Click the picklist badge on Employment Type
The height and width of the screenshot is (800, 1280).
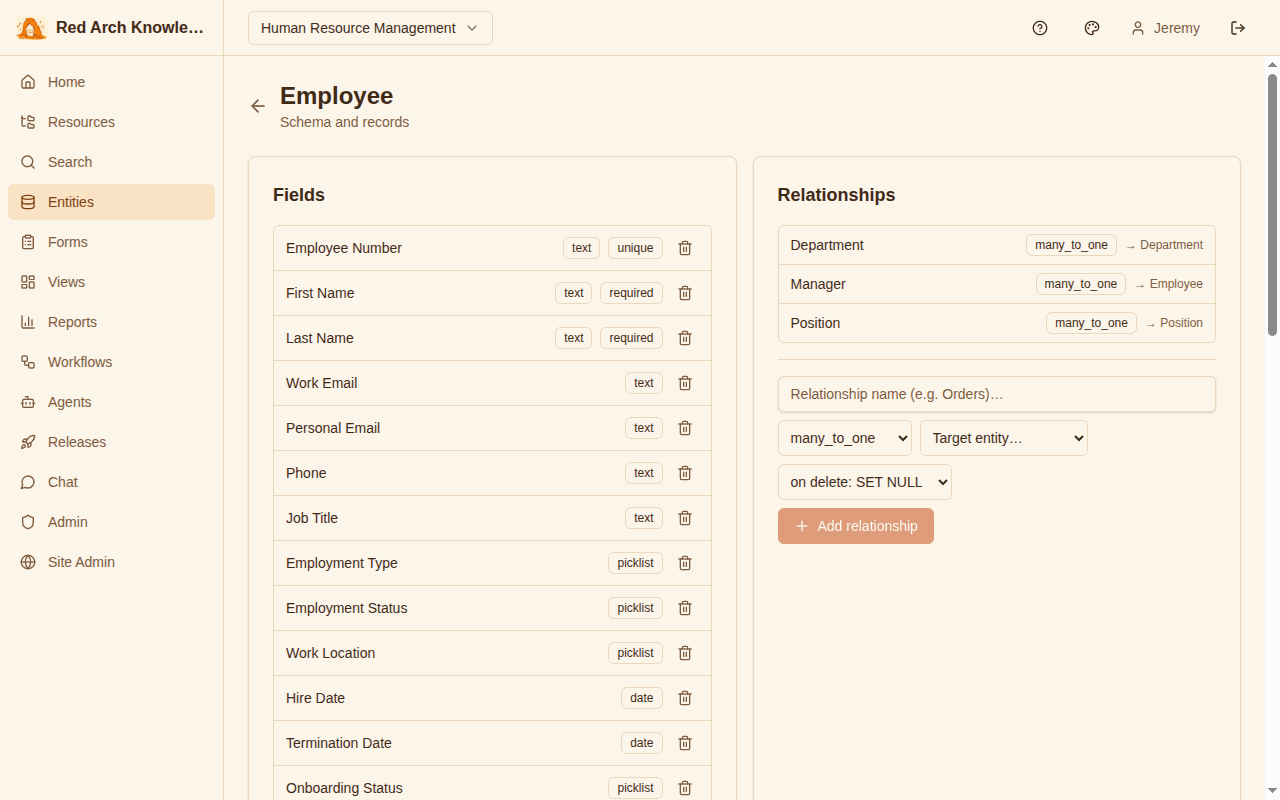click(635, 563)
